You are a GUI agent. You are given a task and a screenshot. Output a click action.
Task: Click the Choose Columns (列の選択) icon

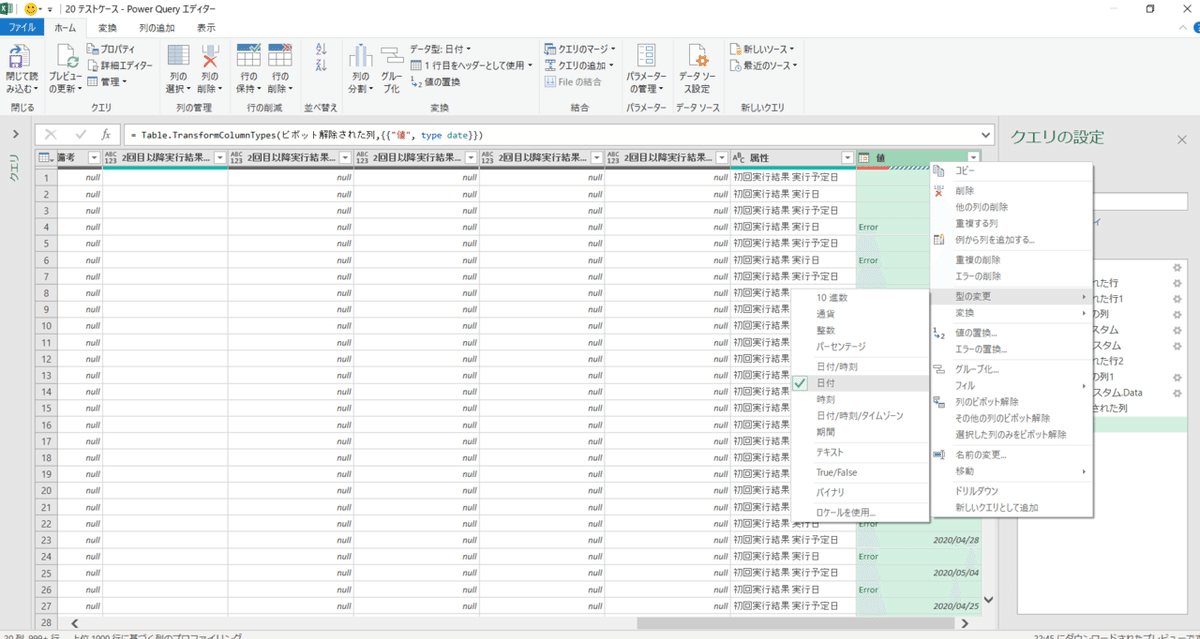point(178,56)
